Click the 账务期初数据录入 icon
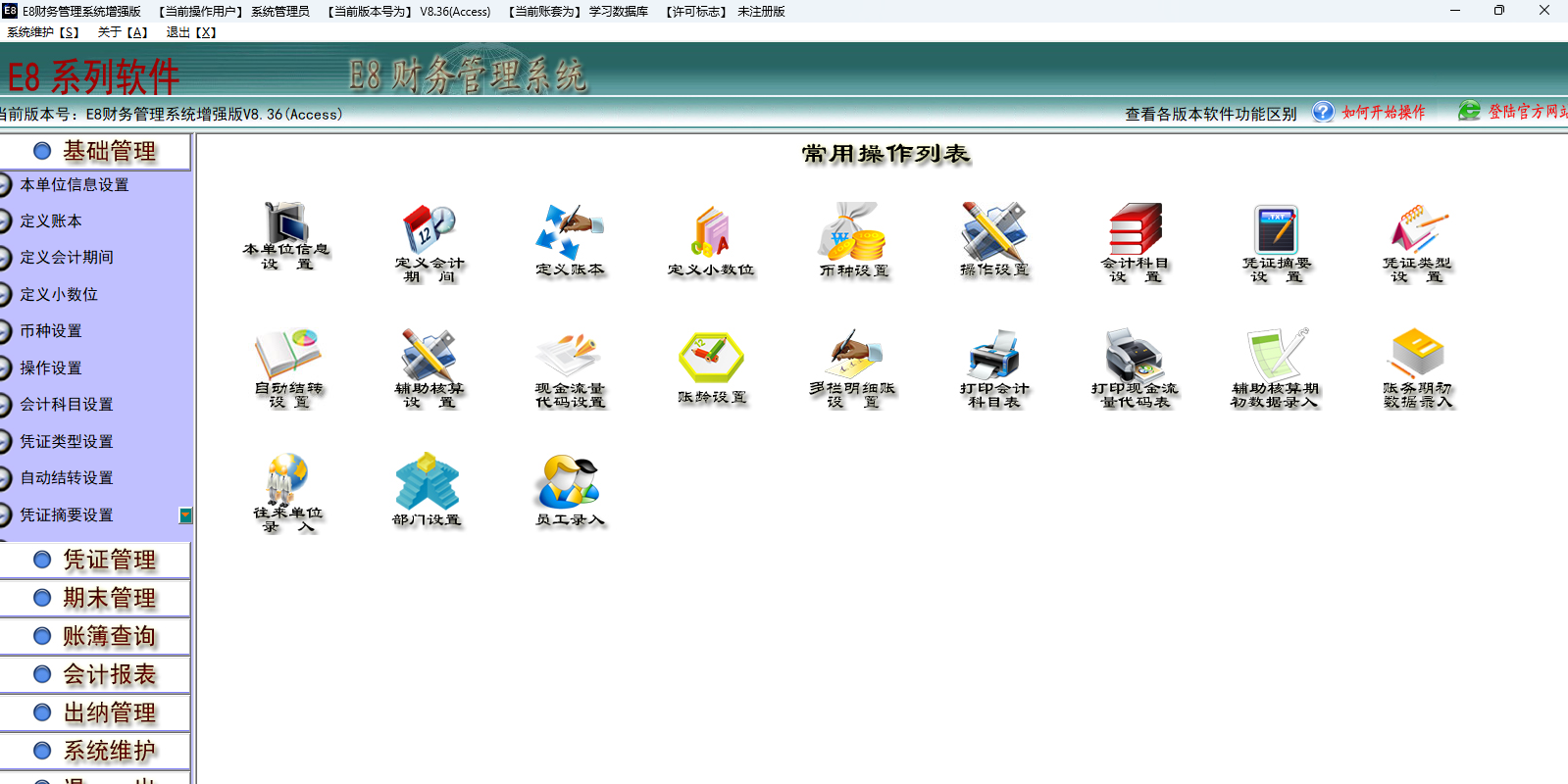Image resolution: width=1568 pixels, height=784 pixels. [1417, 354]
